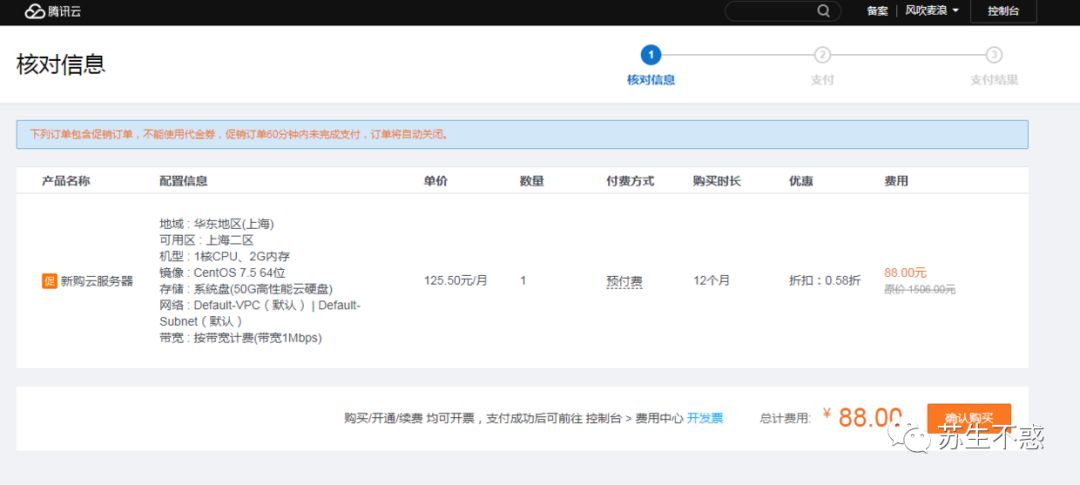Click the 核对信息 step label
Viewport: 1080px width, 485px height.
pyautogui.click(x=650, y=80)
